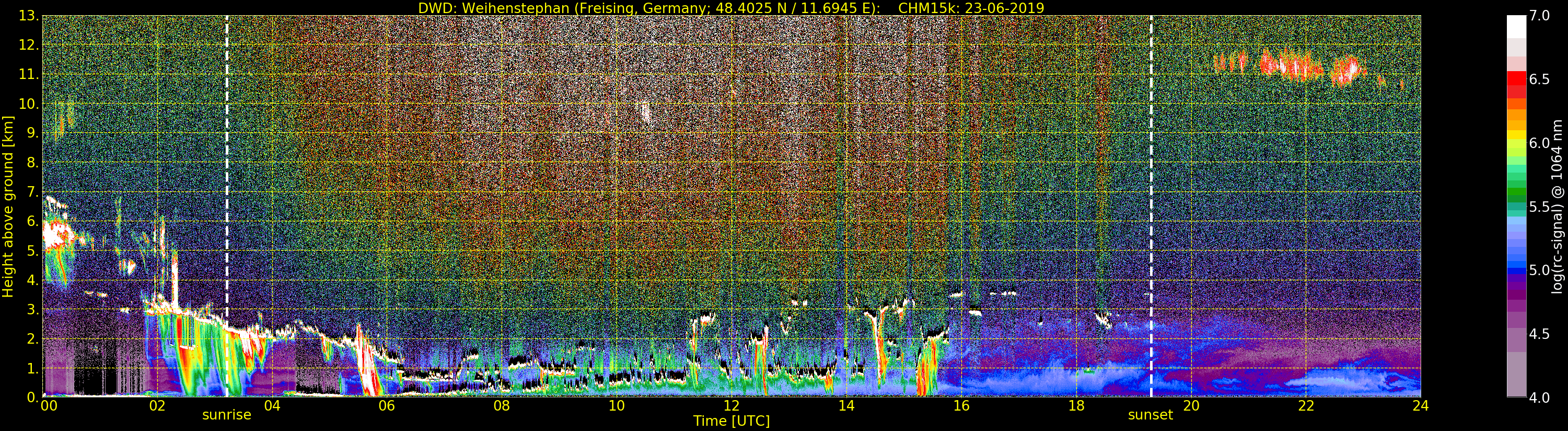Click the '6.0' colorbar tick label
The height and width of the screenshot is (431, 1568).
point(1539,143)
